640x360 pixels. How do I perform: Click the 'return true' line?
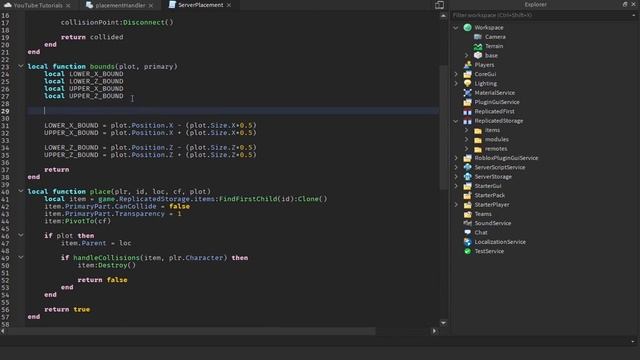click(x=67, y=309)
